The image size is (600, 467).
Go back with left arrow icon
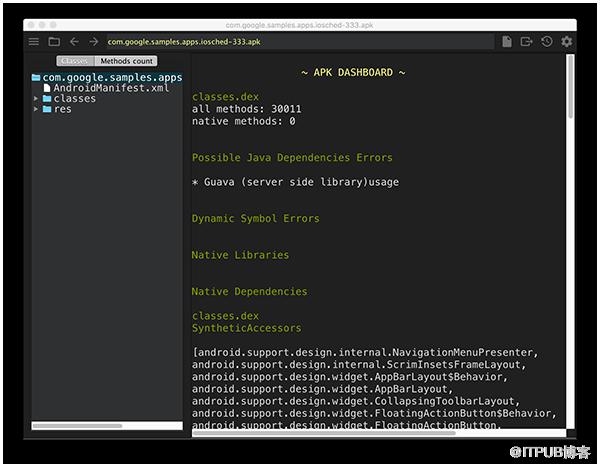(74, 41)
